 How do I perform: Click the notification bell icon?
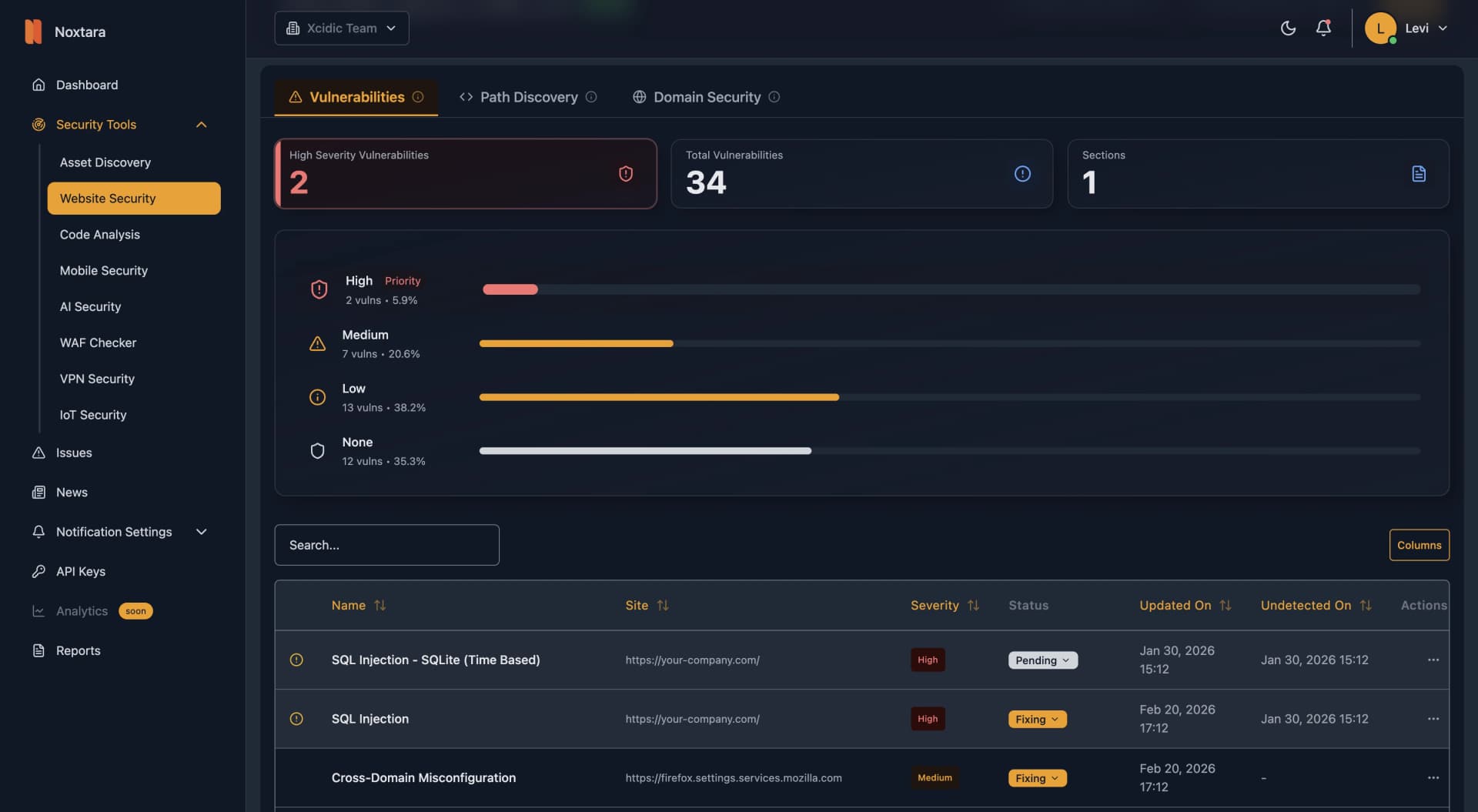pos(1323,28)
